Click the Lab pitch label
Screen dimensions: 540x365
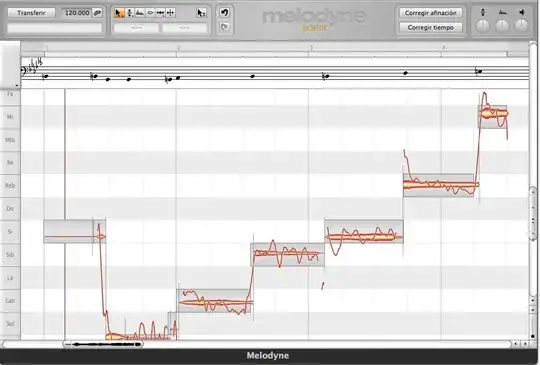click(10, 301)
